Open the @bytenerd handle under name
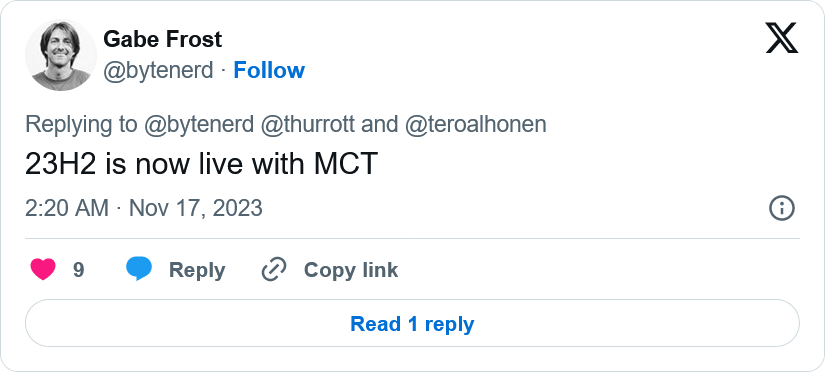 pos(158,71)
